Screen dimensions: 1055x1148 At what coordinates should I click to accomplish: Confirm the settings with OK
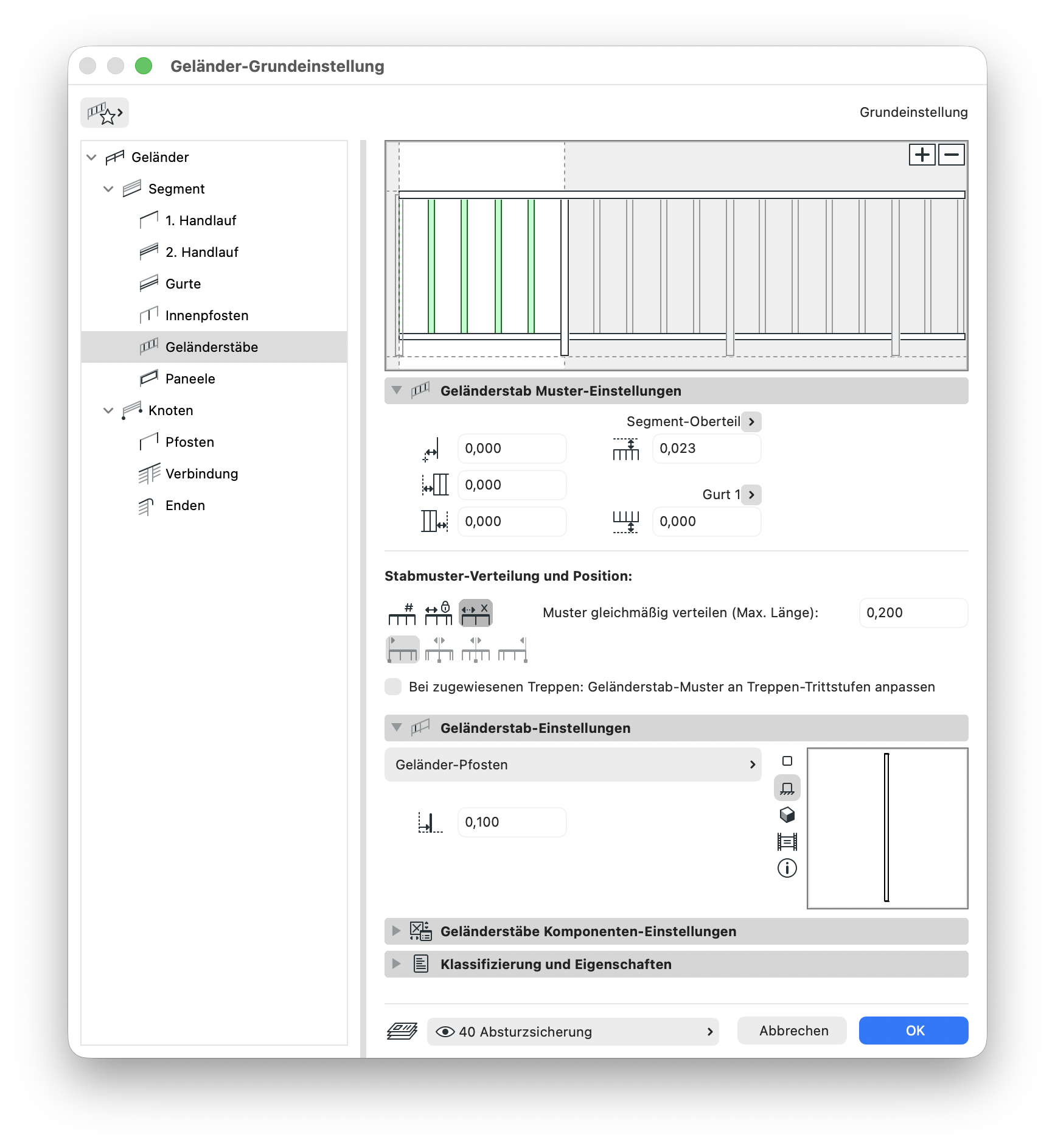click(x=914, y=1031)
